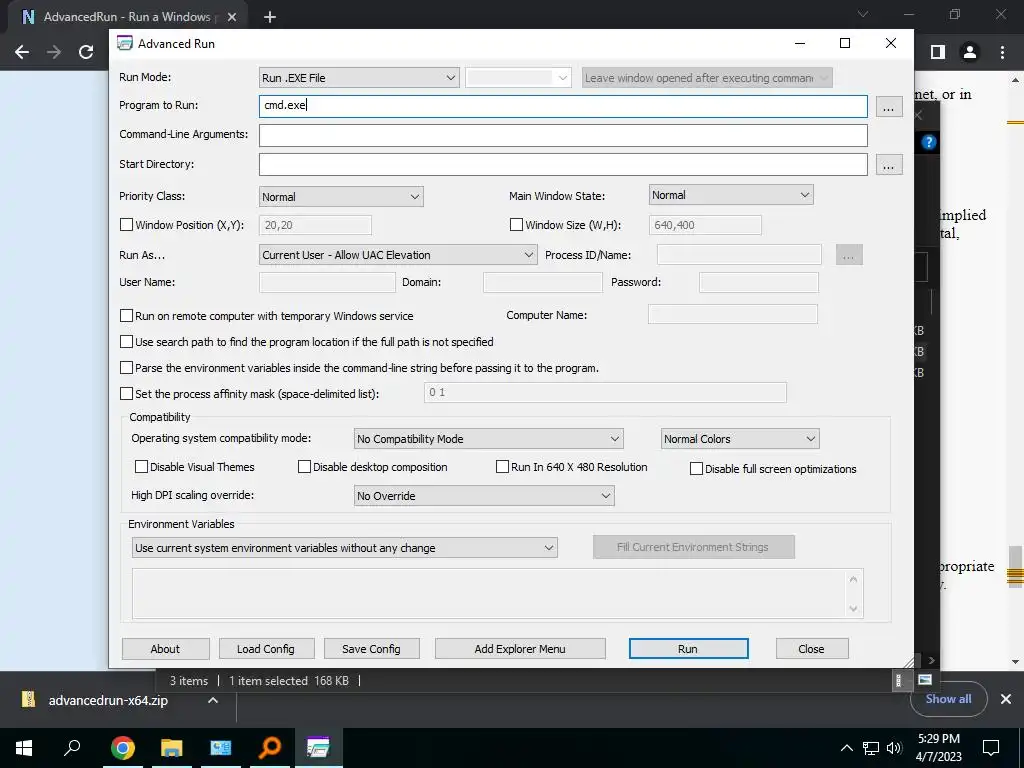Open new browser tab with plus
Image resolution: width=1024 pixels, height=768 pixels.
270,17
